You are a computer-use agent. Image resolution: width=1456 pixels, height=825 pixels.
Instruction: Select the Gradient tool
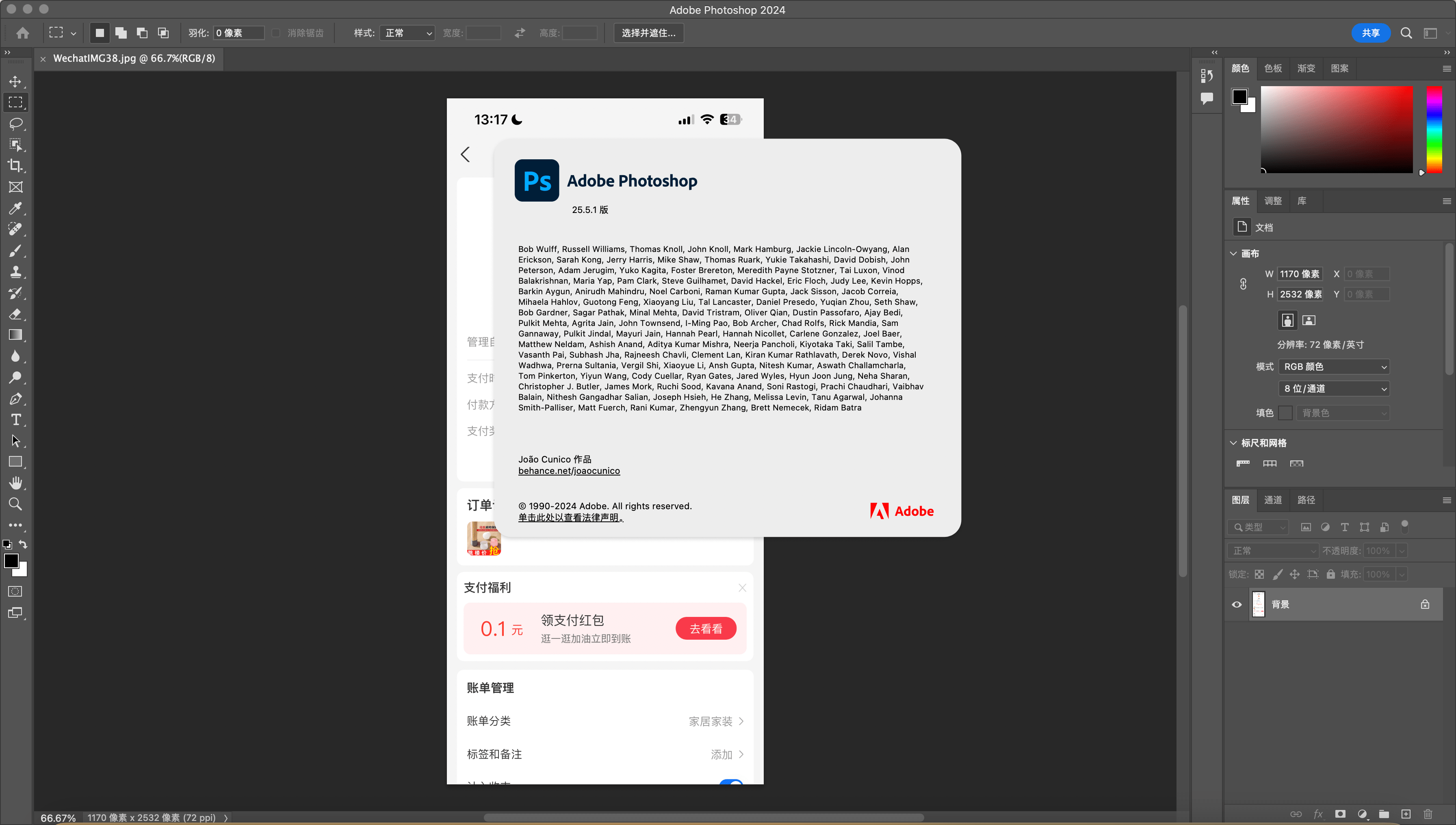(15, 335)
